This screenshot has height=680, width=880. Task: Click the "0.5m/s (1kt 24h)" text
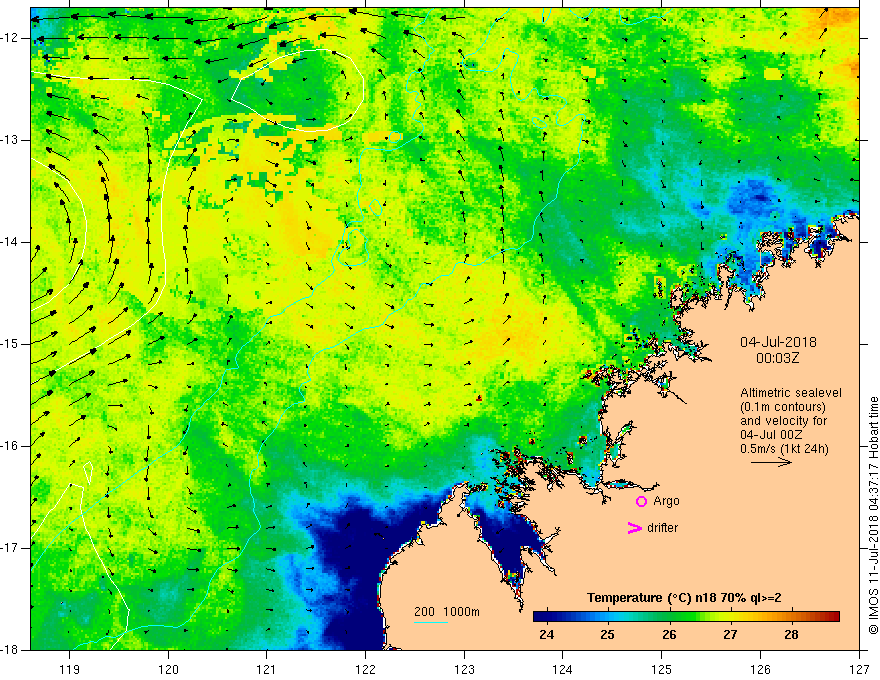tap(784, 449)
